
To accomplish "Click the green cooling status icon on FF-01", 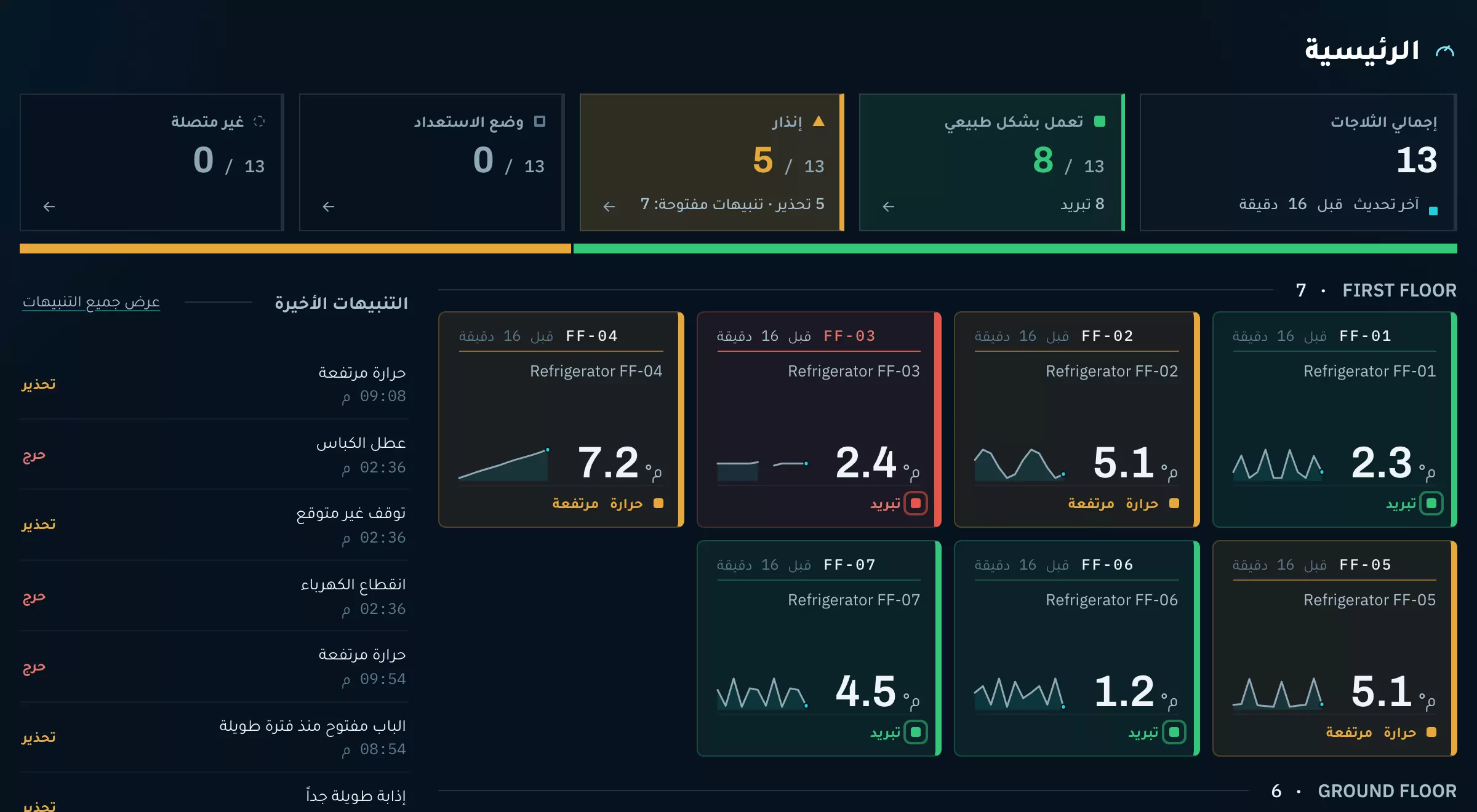I will pos(1431,503).
